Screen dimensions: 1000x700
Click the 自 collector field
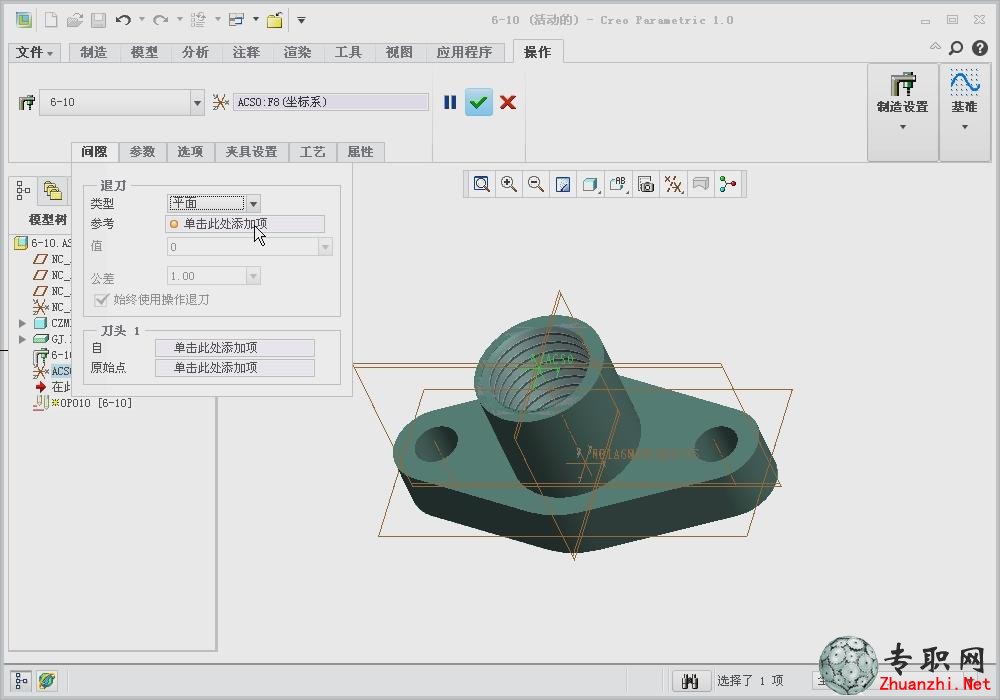235,347
